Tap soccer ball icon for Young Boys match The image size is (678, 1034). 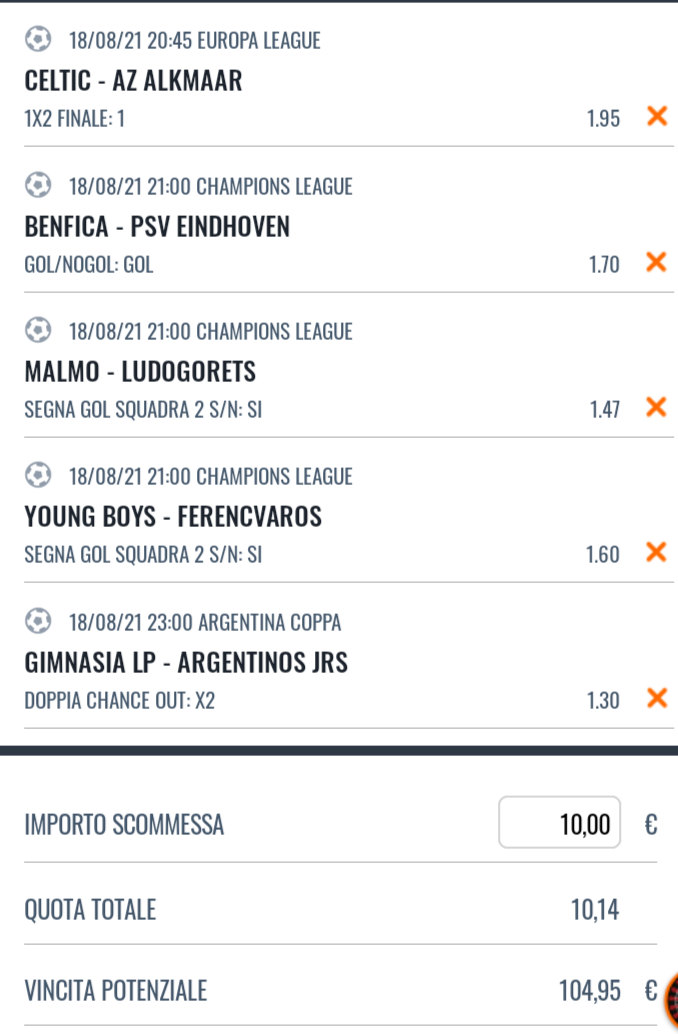[x=37, y=476]
